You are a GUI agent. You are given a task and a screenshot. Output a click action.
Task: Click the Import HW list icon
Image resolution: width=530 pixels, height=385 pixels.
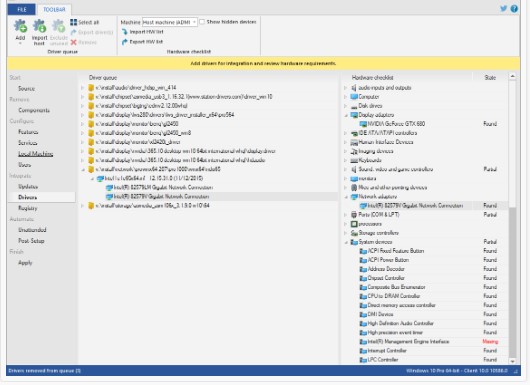(x=124, y=32)
